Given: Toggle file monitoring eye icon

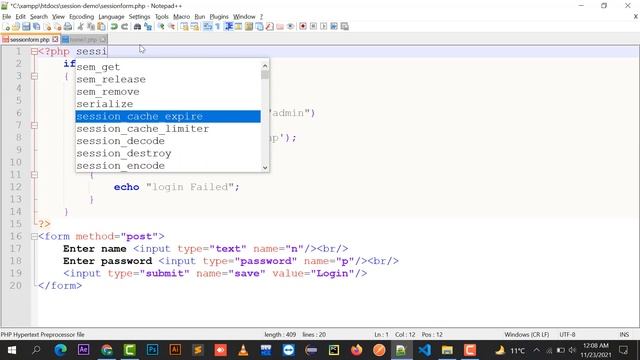Looking at the screenshot, I should (290, 27).
